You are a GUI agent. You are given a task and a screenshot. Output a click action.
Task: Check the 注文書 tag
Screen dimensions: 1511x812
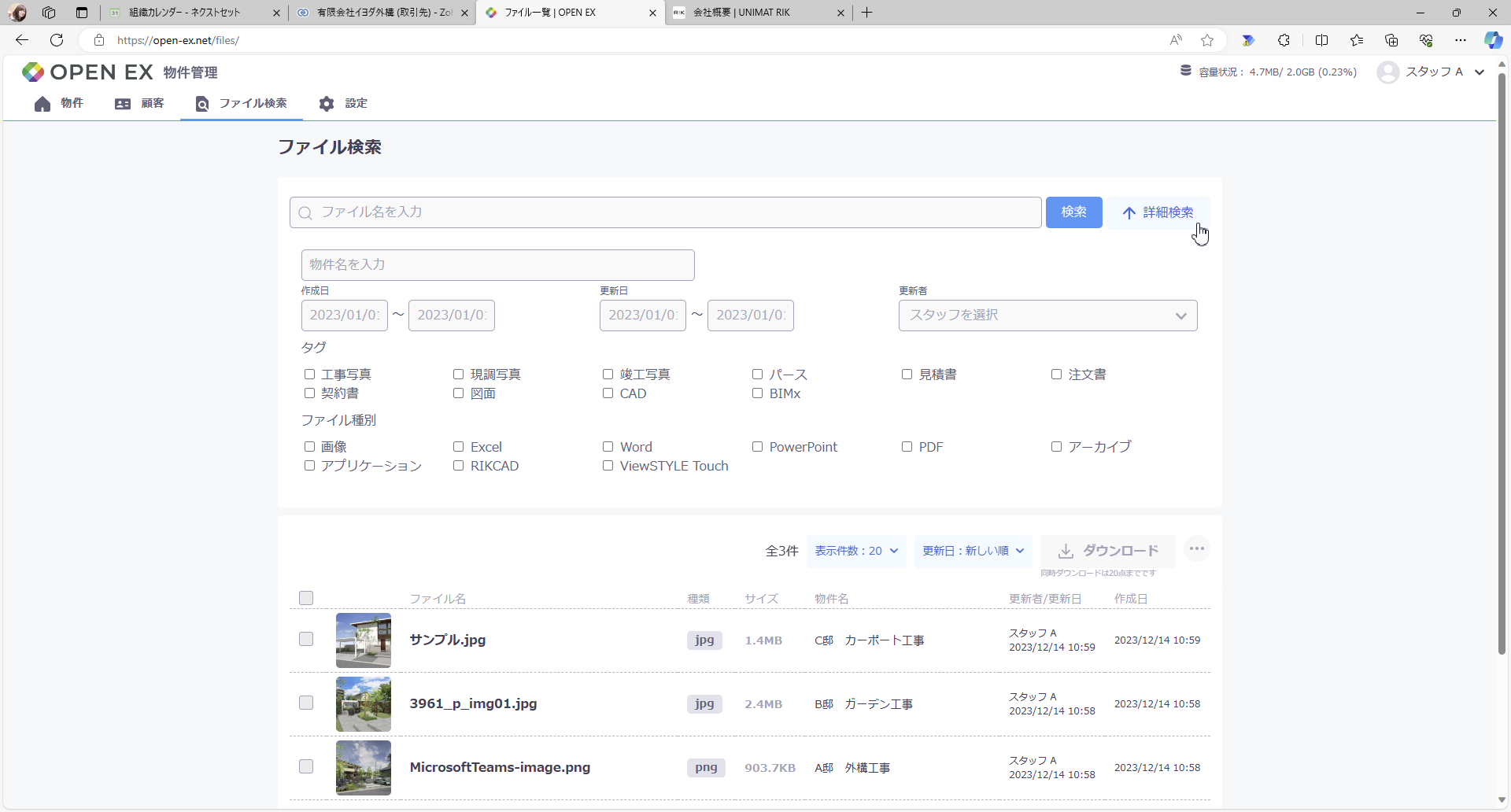(1056, 375)
